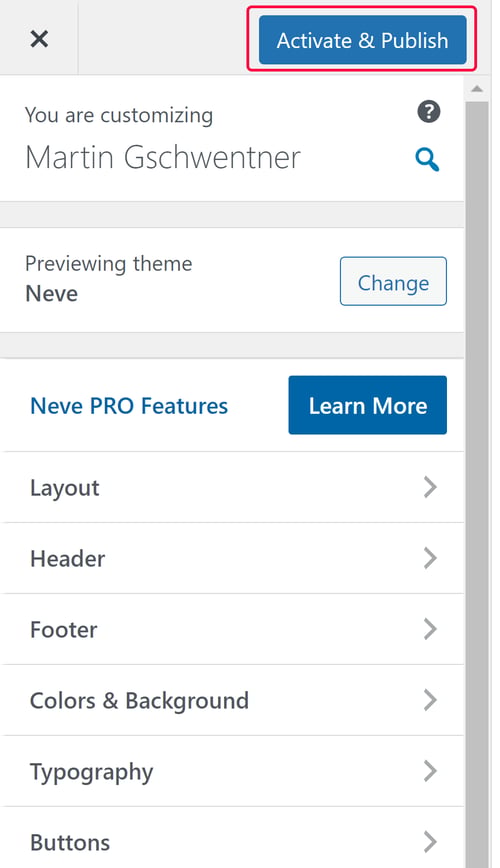Viewport: 500px width, 868px height.
Task: Expand Header using its chevron arrow
Action: point(430,559)
